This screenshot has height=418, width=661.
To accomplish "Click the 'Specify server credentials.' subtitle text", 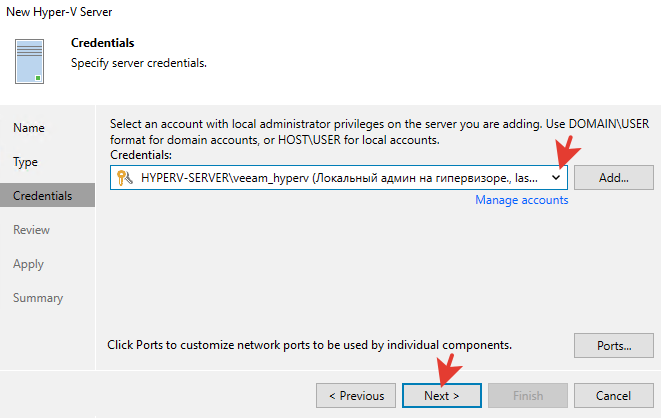I will [138, 63].
